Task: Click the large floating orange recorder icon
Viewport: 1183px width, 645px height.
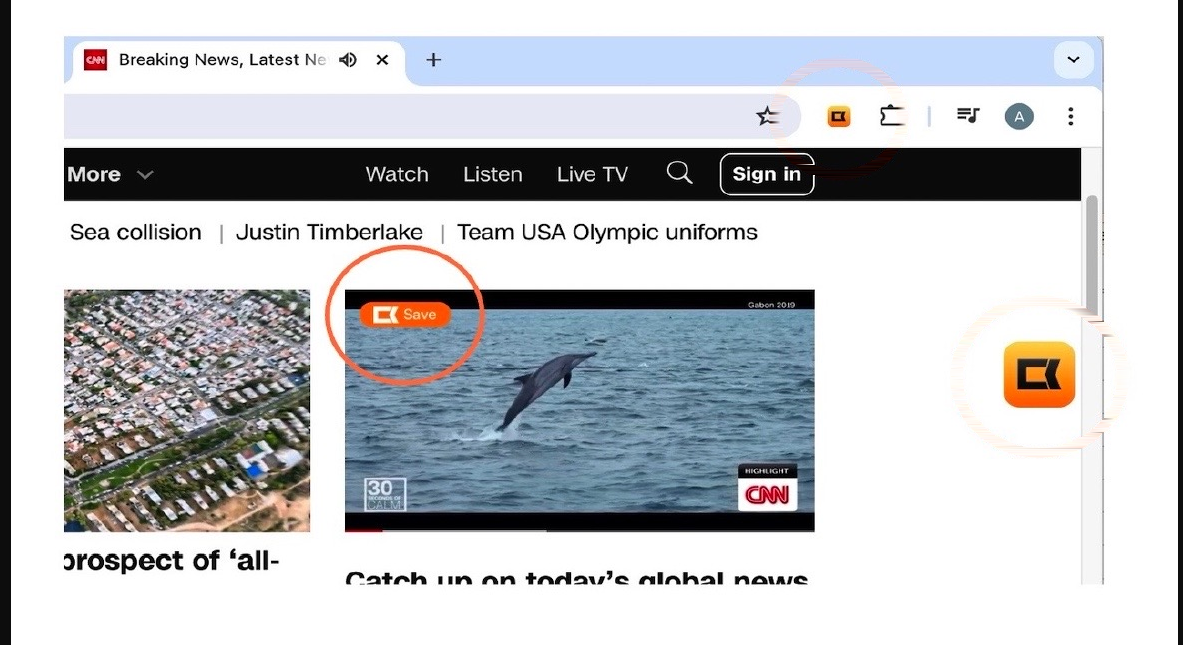Action: click(1039, 375)
